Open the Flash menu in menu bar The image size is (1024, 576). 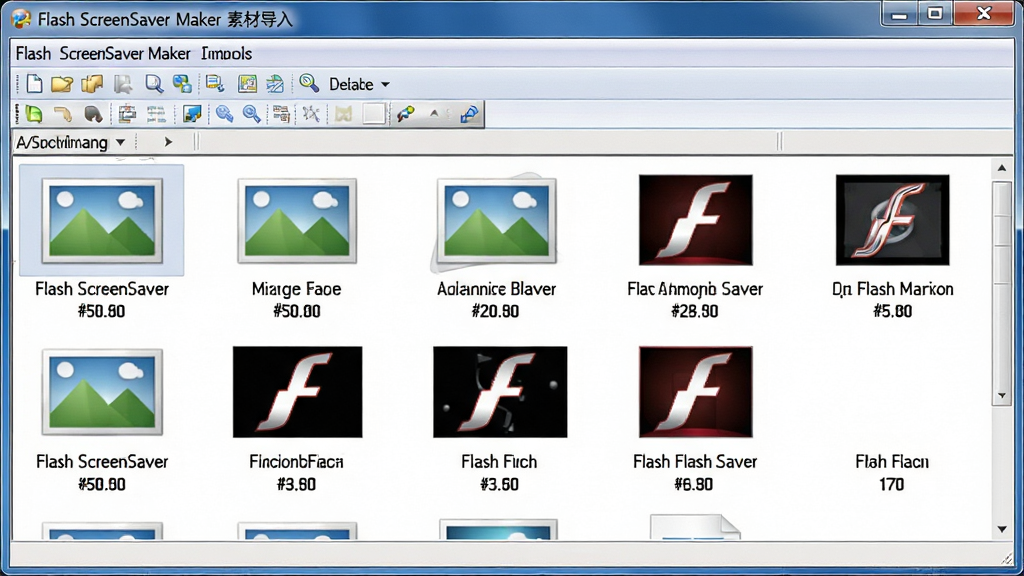pyautogui.click(x=33, y=54)
